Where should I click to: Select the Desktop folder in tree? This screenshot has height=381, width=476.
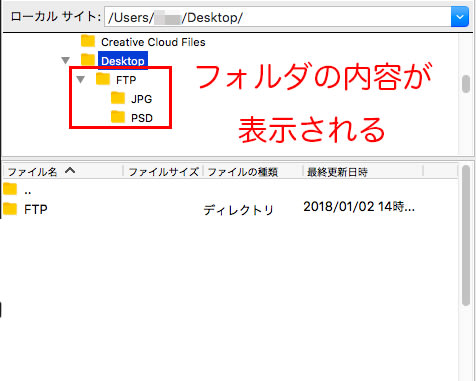123,61
